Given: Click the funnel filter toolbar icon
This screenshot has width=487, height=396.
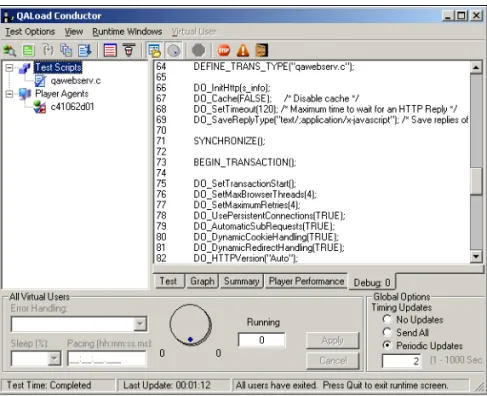Looking at the screenshot, I should pyautogui.click(x=129, y=50).
